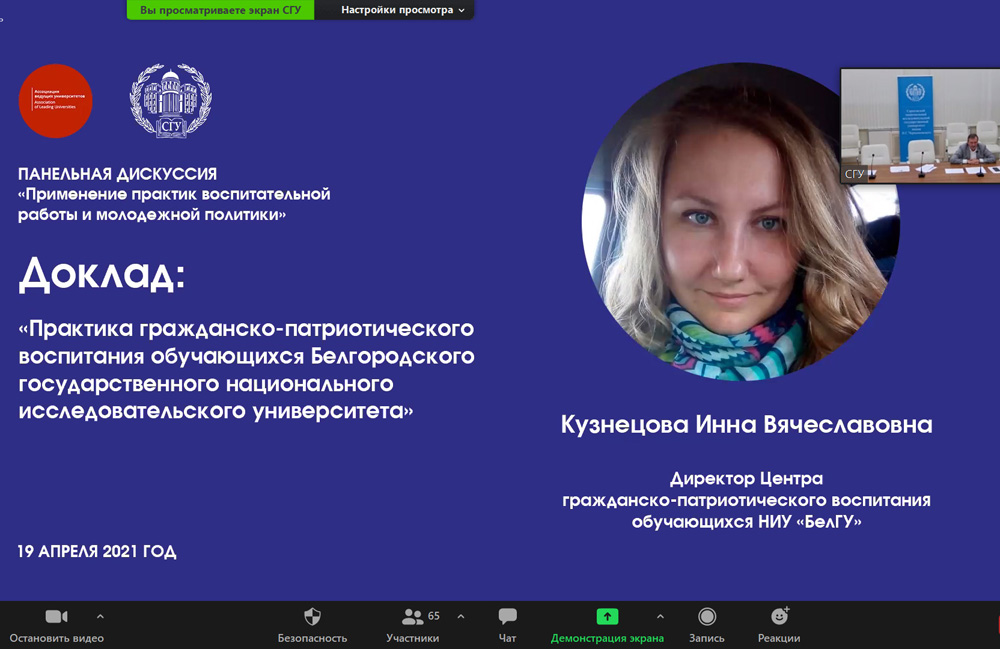Click the speaker name Кузнецова Инна Вячеславовна
Viewport: 1000px width, 649px height.
click(746, 425)
